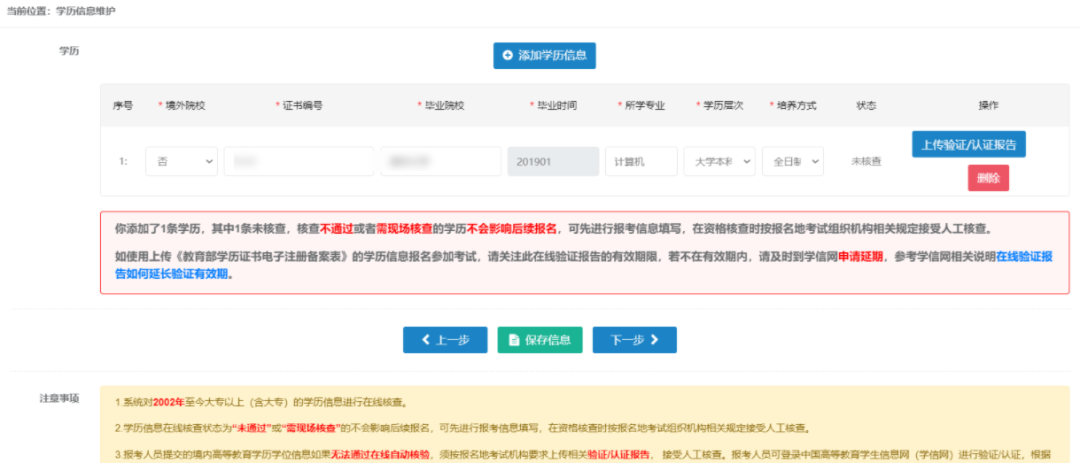Image resolution: width=1080 pixels, height=463 pixels.
Task: Click the 证书编号 column header
Action: pyautogui.click(x=301, y=105)
